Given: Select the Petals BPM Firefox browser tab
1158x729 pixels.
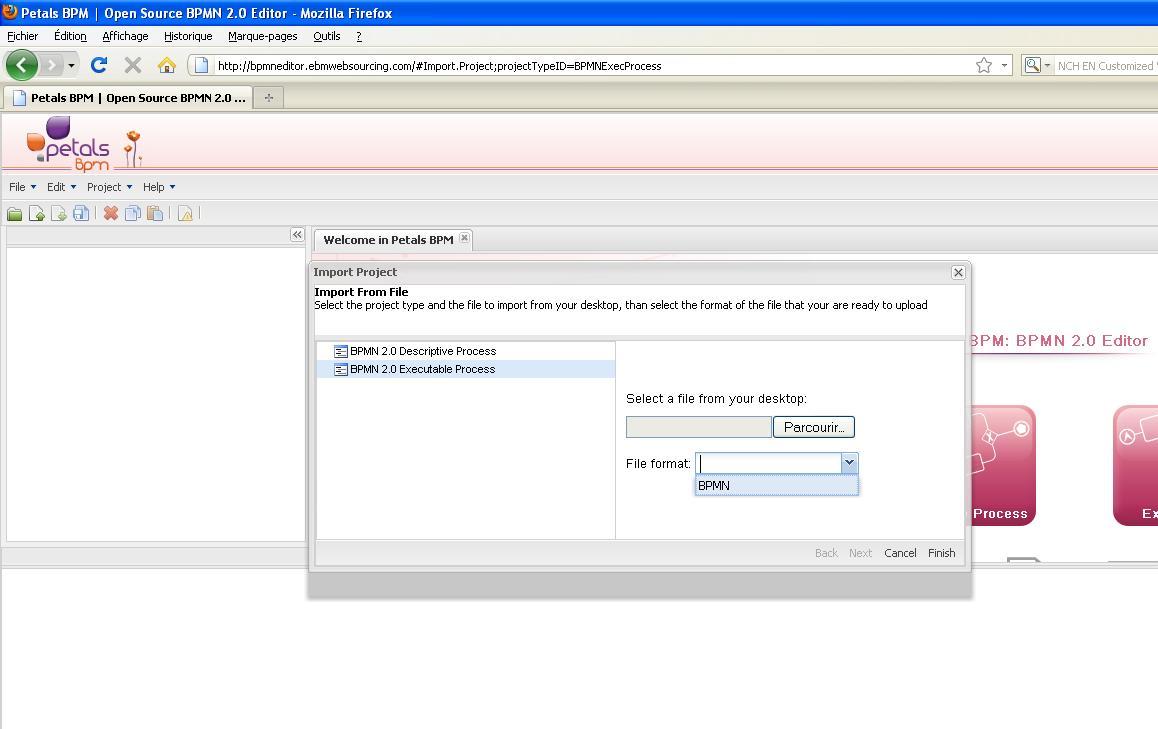Looking at the screenshot, I should (x=129, y=97).
